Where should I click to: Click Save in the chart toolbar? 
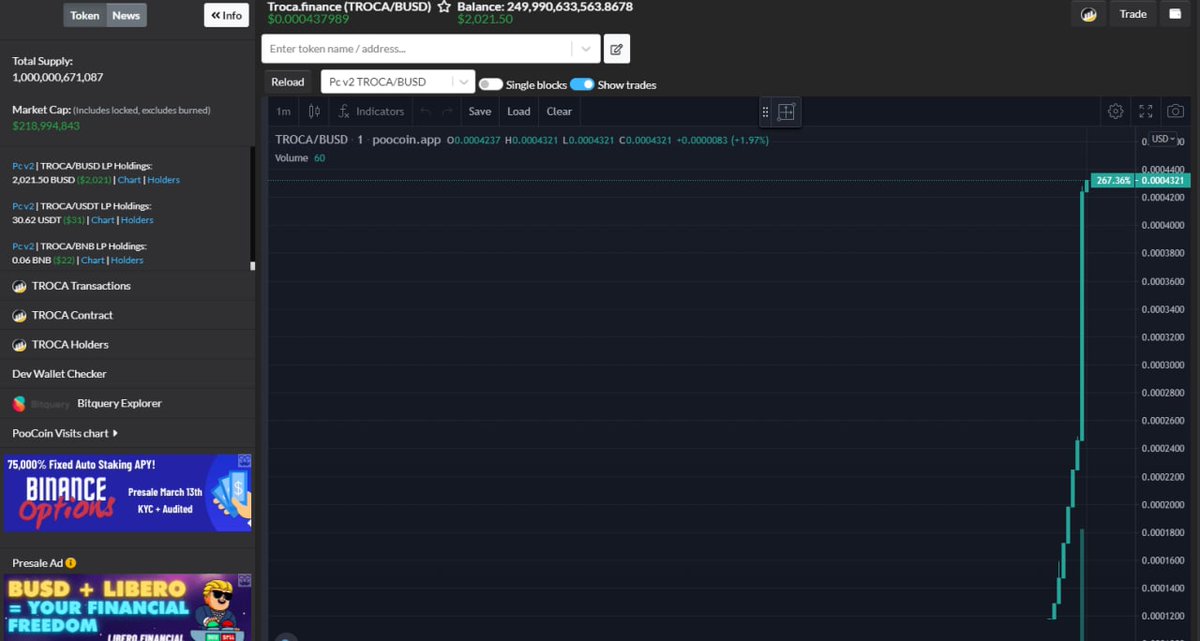pyautogui.click(x=480, y=111)
